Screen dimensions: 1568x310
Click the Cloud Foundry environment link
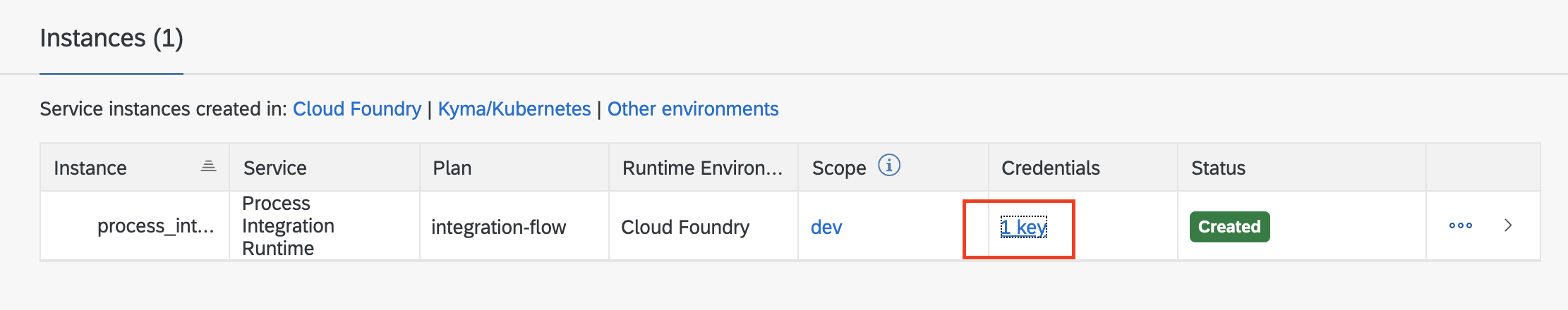[x=356, y=109]
